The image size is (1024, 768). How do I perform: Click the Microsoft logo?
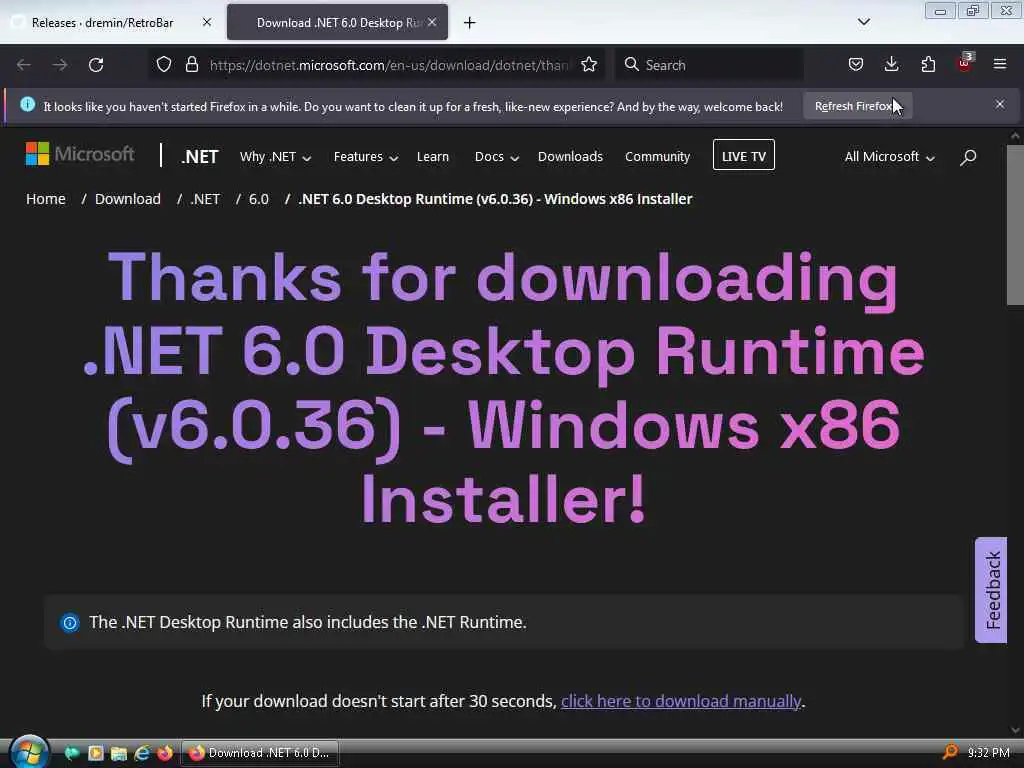(x=80, y=154)
